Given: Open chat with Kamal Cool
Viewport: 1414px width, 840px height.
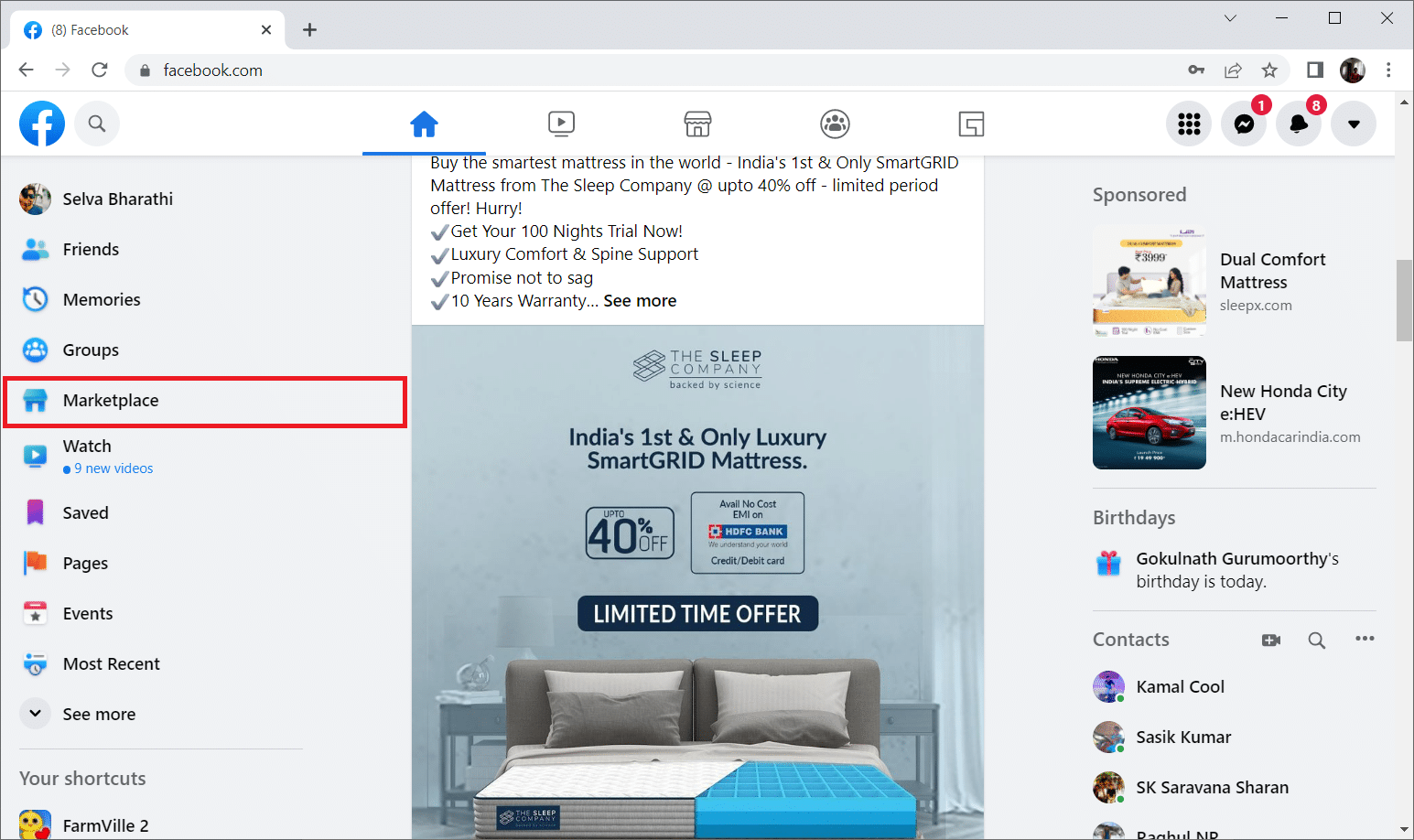Looking at the screenshot, I should tap(1235, 687).
